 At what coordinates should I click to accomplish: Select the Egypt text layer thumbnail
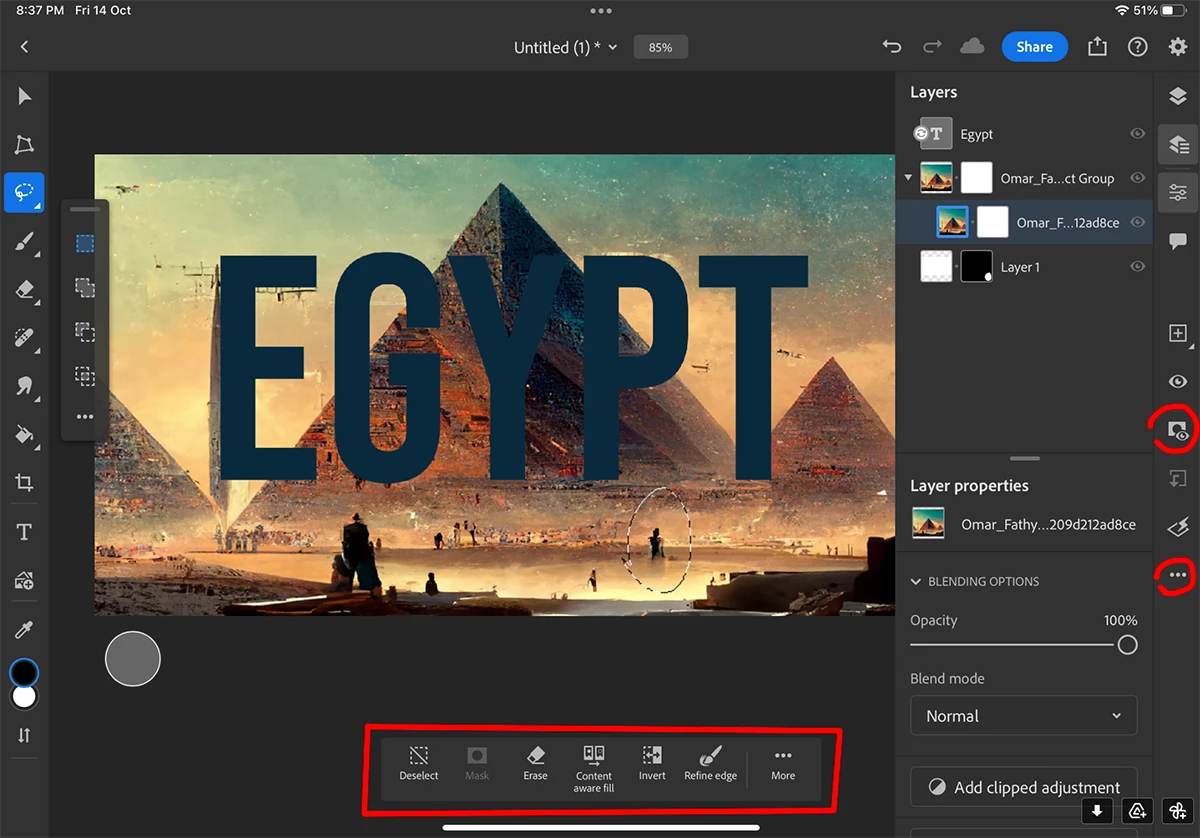[x=936, y=133]
